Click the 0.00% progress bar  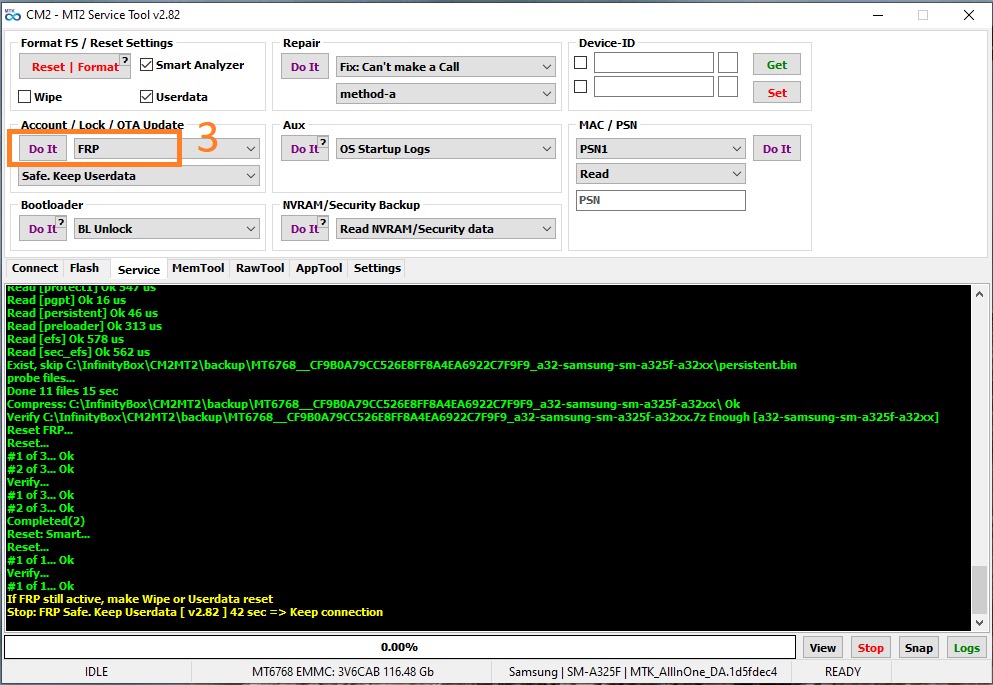pos(400,648)
